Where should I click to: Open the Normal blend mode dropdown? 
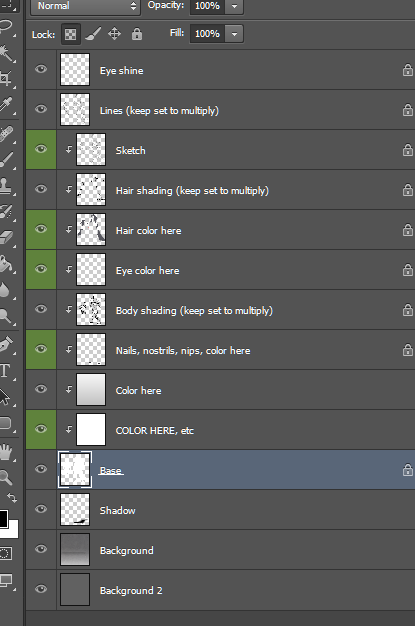[x=85, y=6]
